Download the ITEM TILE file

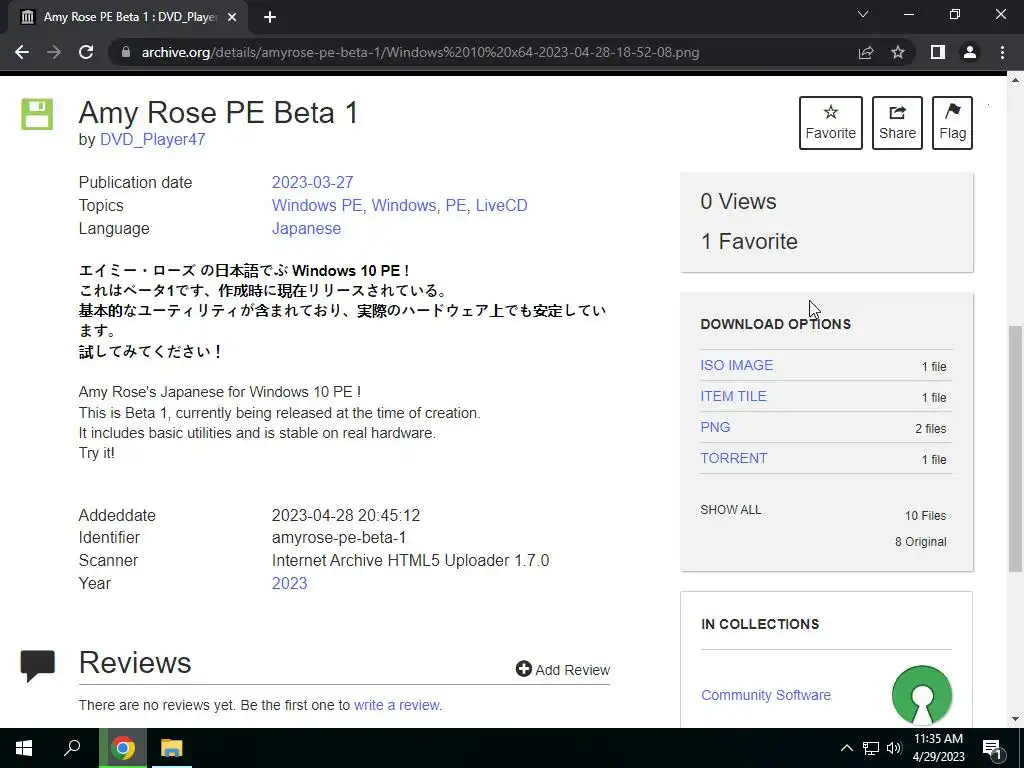click(733, 396)
